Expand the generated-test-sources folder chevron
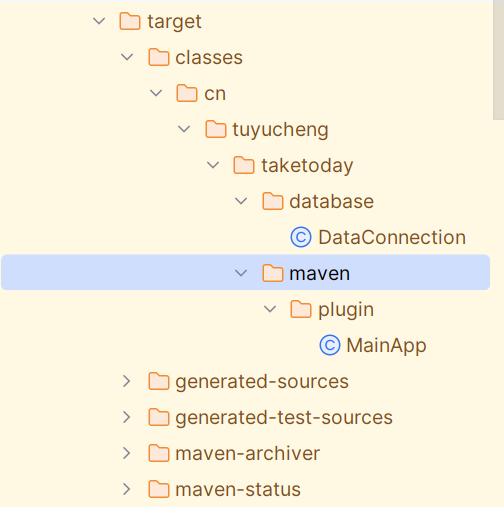This screenshot has width=504, height=507. tap(126, 417)
